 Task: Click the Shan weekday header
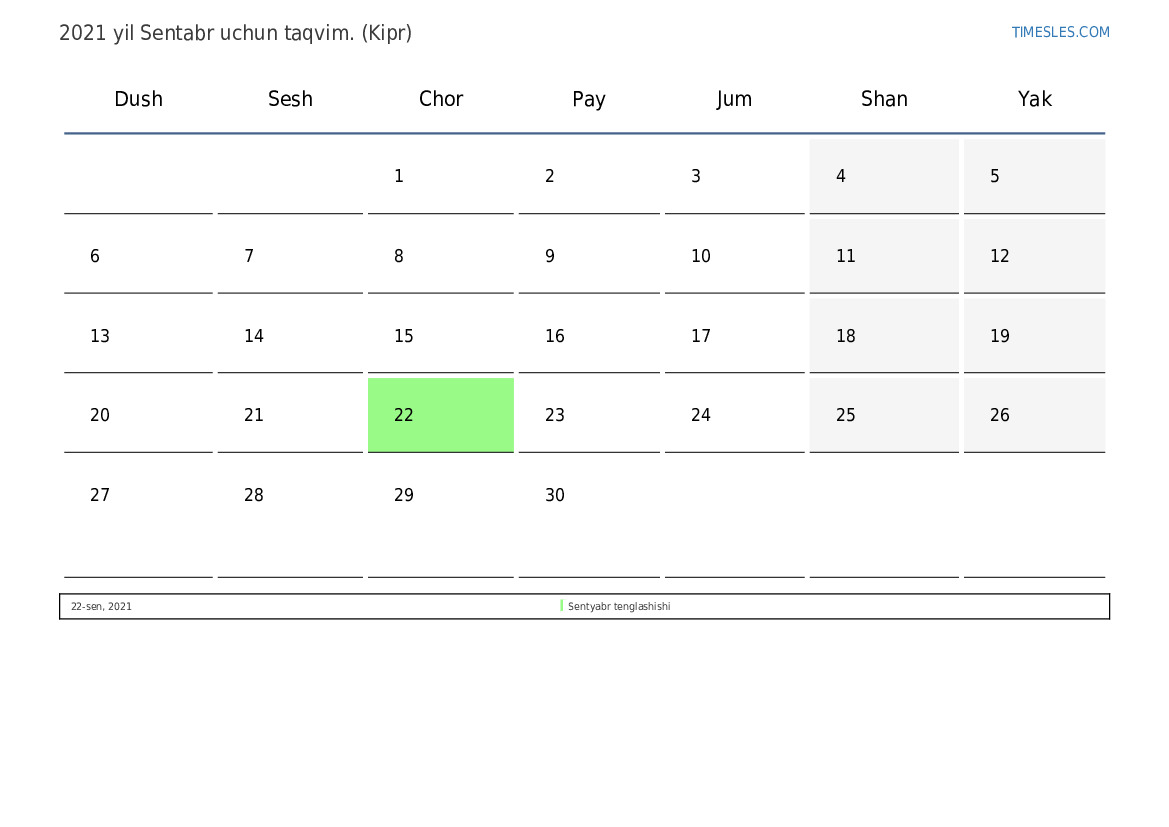(x=884, y=99)
